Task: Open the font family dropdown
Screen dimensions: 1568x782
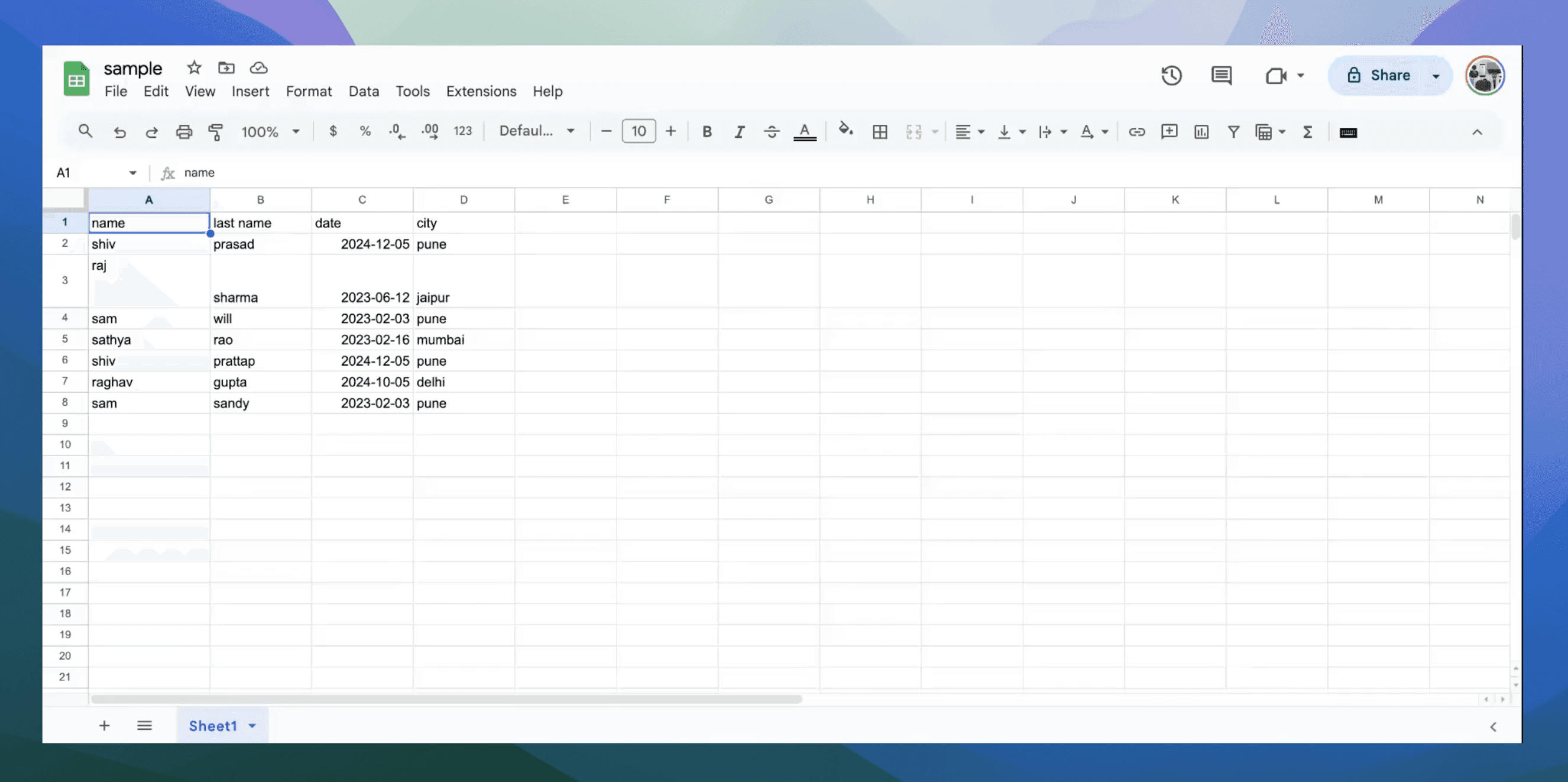Action: click(536, 130)
